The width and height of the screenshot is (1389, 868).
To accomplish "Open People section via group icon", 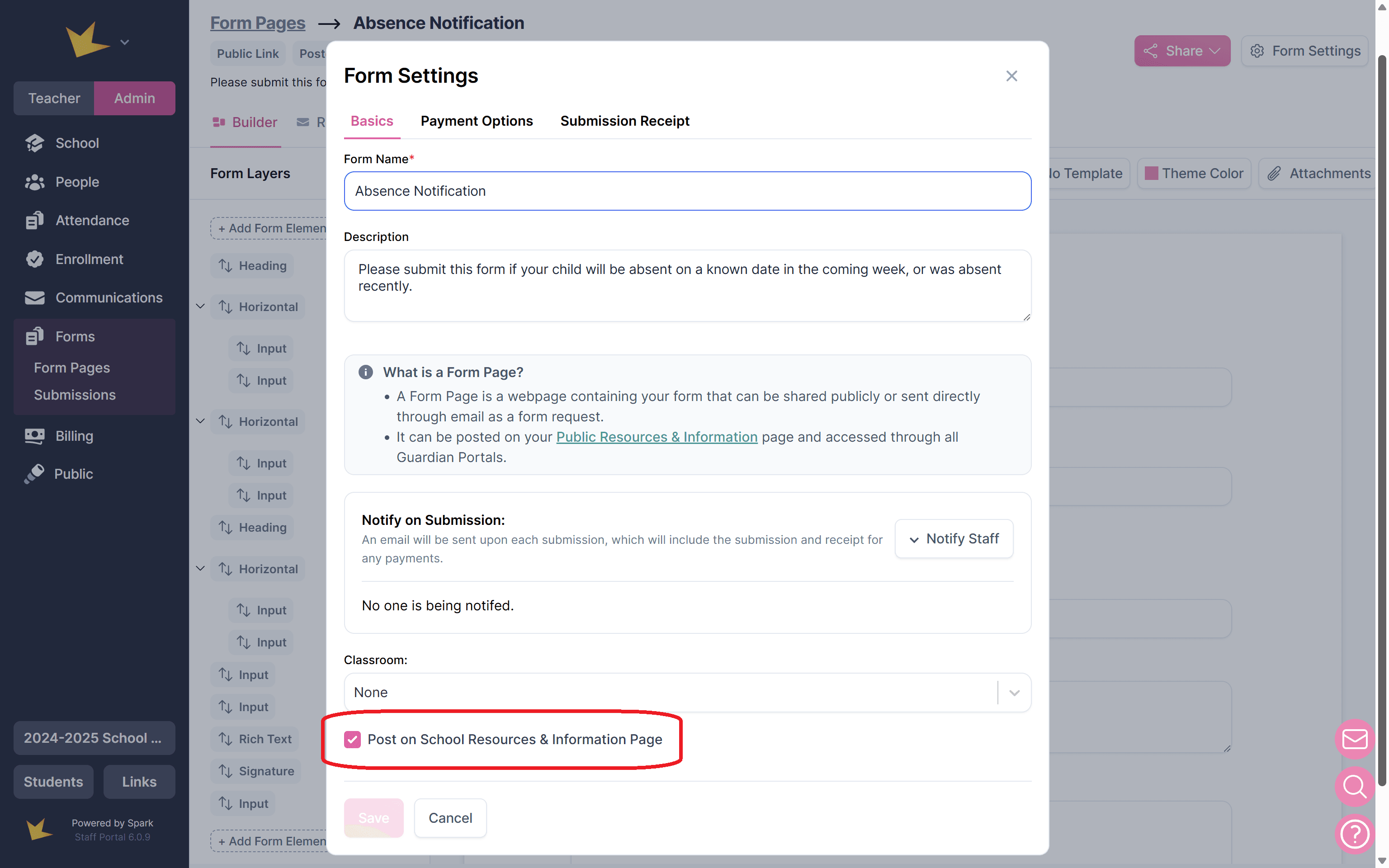I will coord(34,182).
